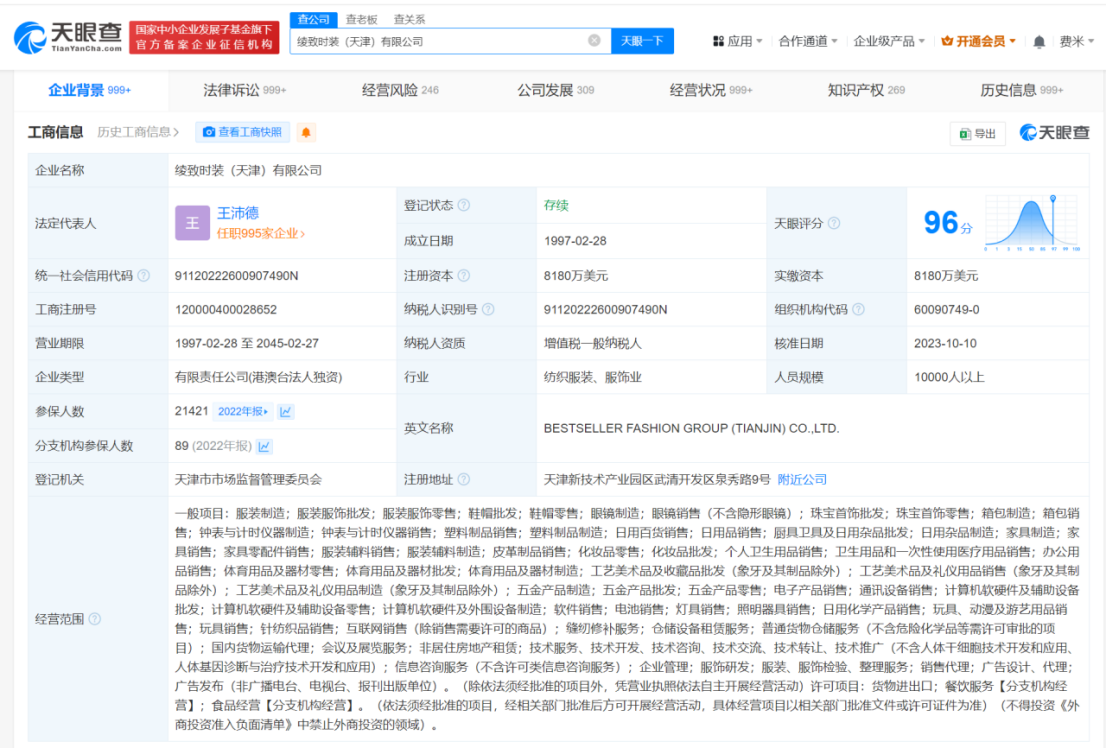1106x748 pixels.
Task: Clear the search box with X icon
Action: pyautogui.click(x=594, y=41)
